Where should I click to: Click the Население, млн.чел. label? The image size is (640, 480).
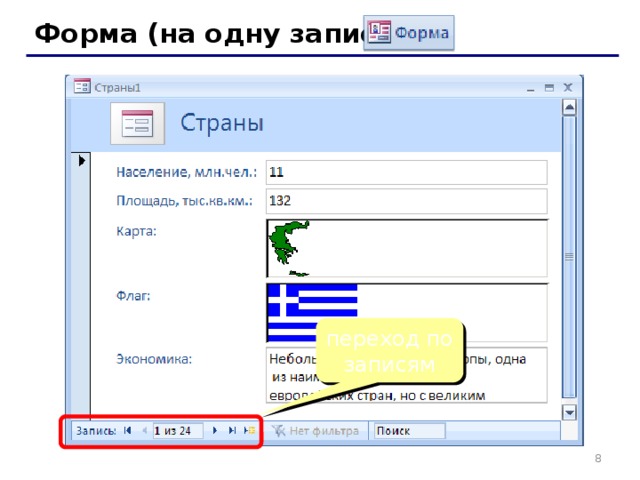(x=187, y=172)
